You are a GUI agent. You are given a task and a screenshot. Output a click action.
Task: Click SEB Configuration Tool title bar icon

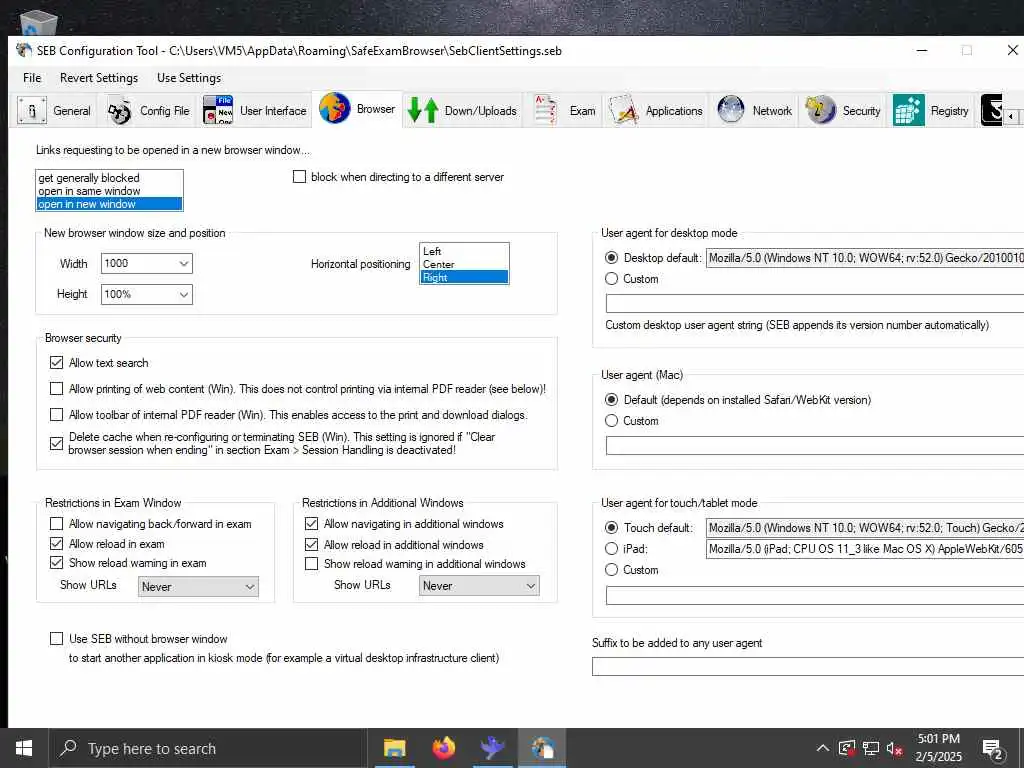click(x=24, y=50)
